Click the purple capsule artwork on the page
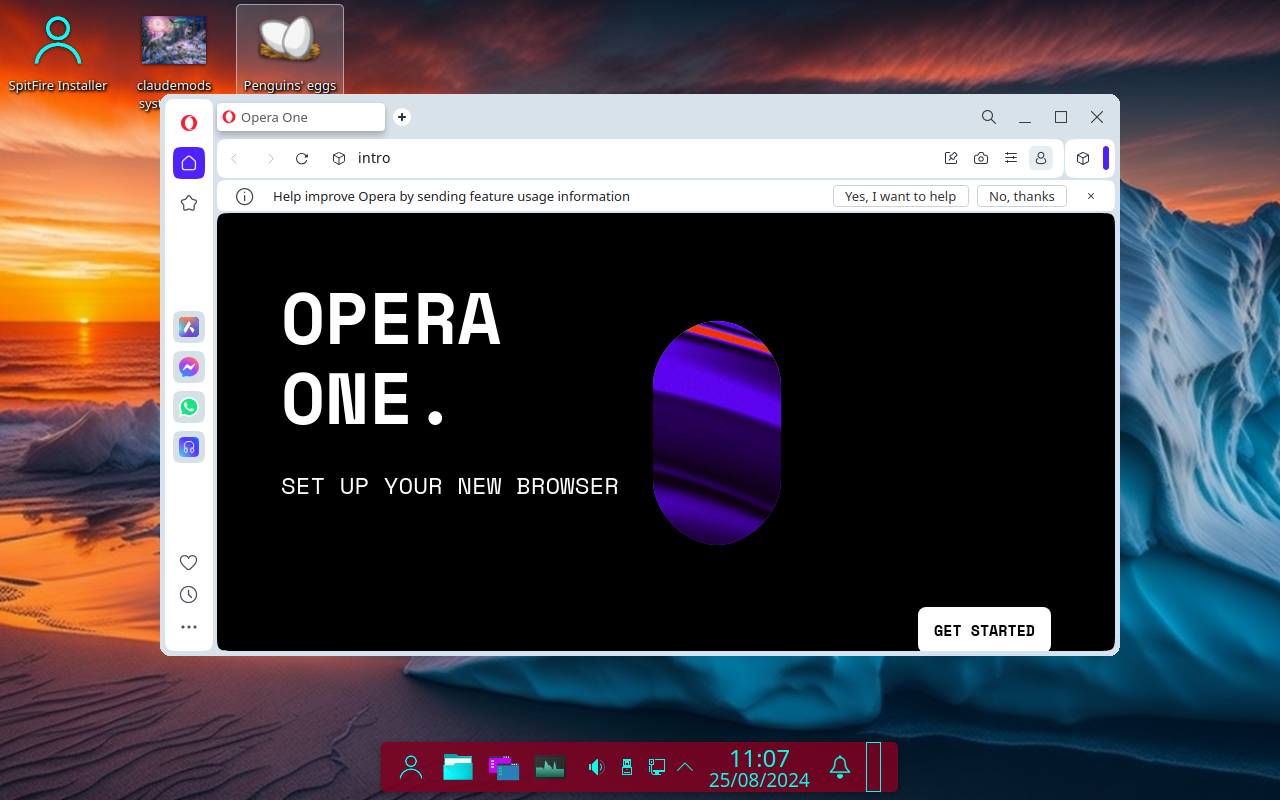Image resolution: width=1280 pixels, height=800 pixels. 716,433
